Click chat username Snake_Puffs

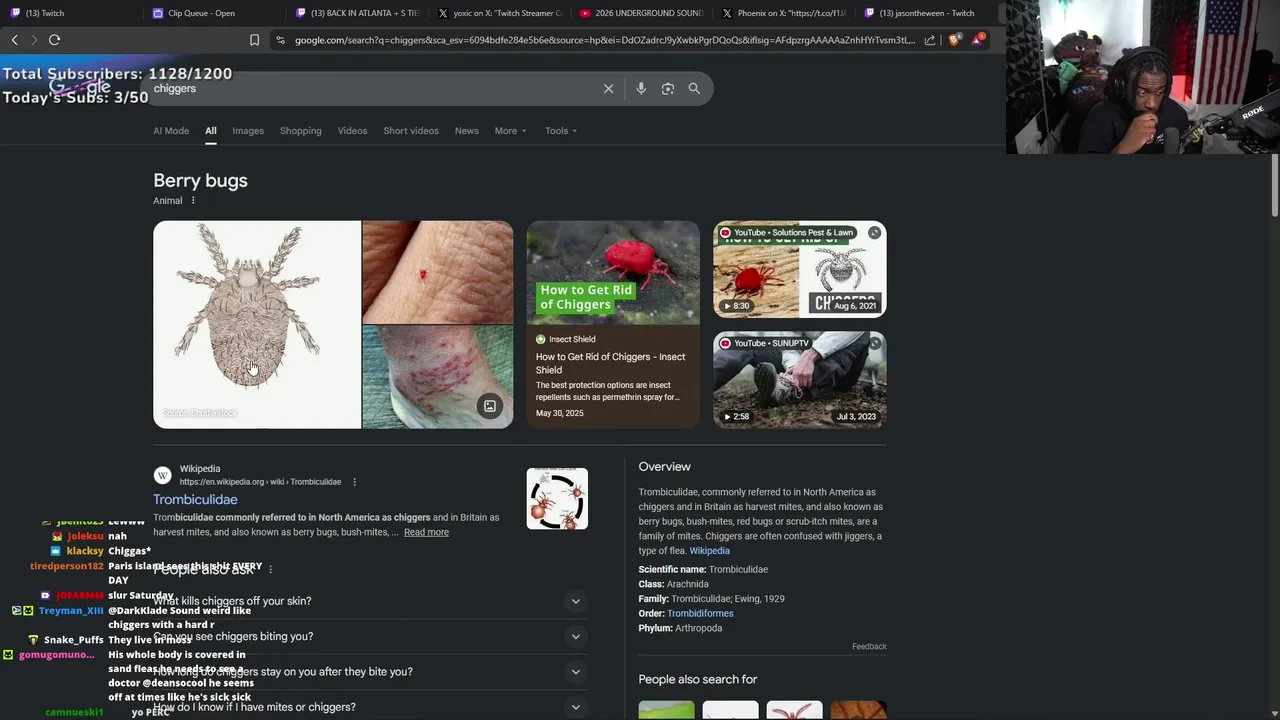[x=74, y=640]
